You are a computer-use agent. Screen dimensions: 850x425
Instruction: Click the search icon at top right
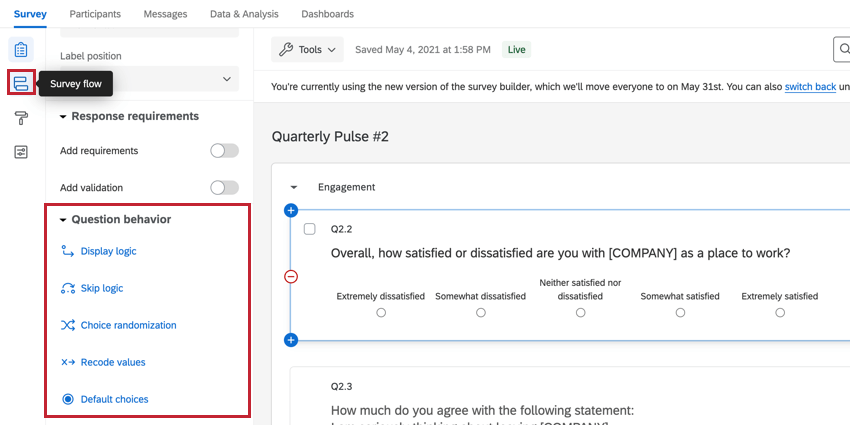(x=843, y=50)
